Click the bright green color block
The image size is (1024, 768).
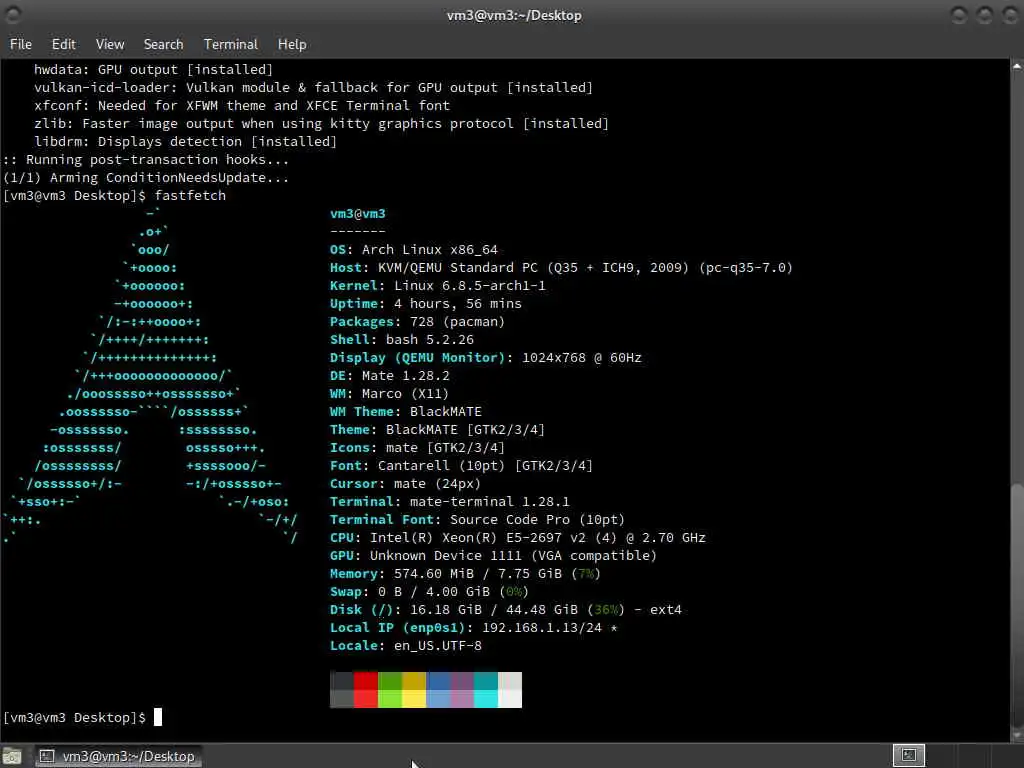(390, 699)
